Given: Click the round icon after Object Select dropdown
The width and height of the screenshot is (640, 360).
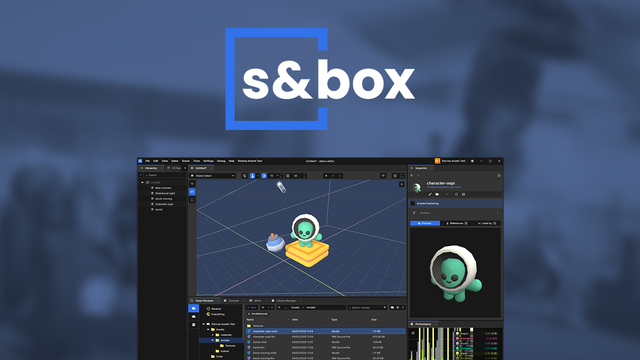Looking at the screenshot, I should pyautogui.click(x=244, y=176).
